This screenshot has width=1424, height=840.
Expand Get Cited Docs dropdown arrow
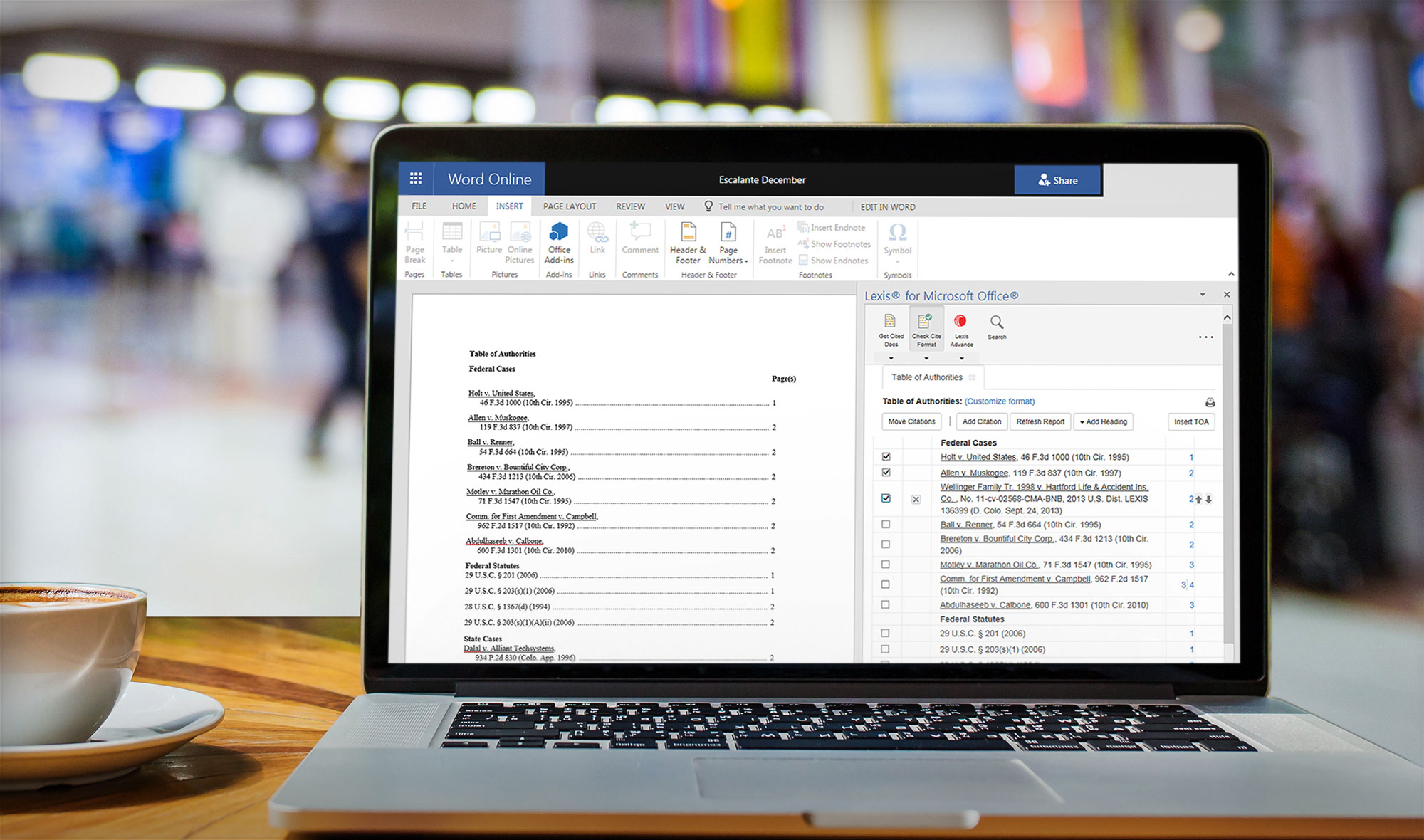pos(891,358)
